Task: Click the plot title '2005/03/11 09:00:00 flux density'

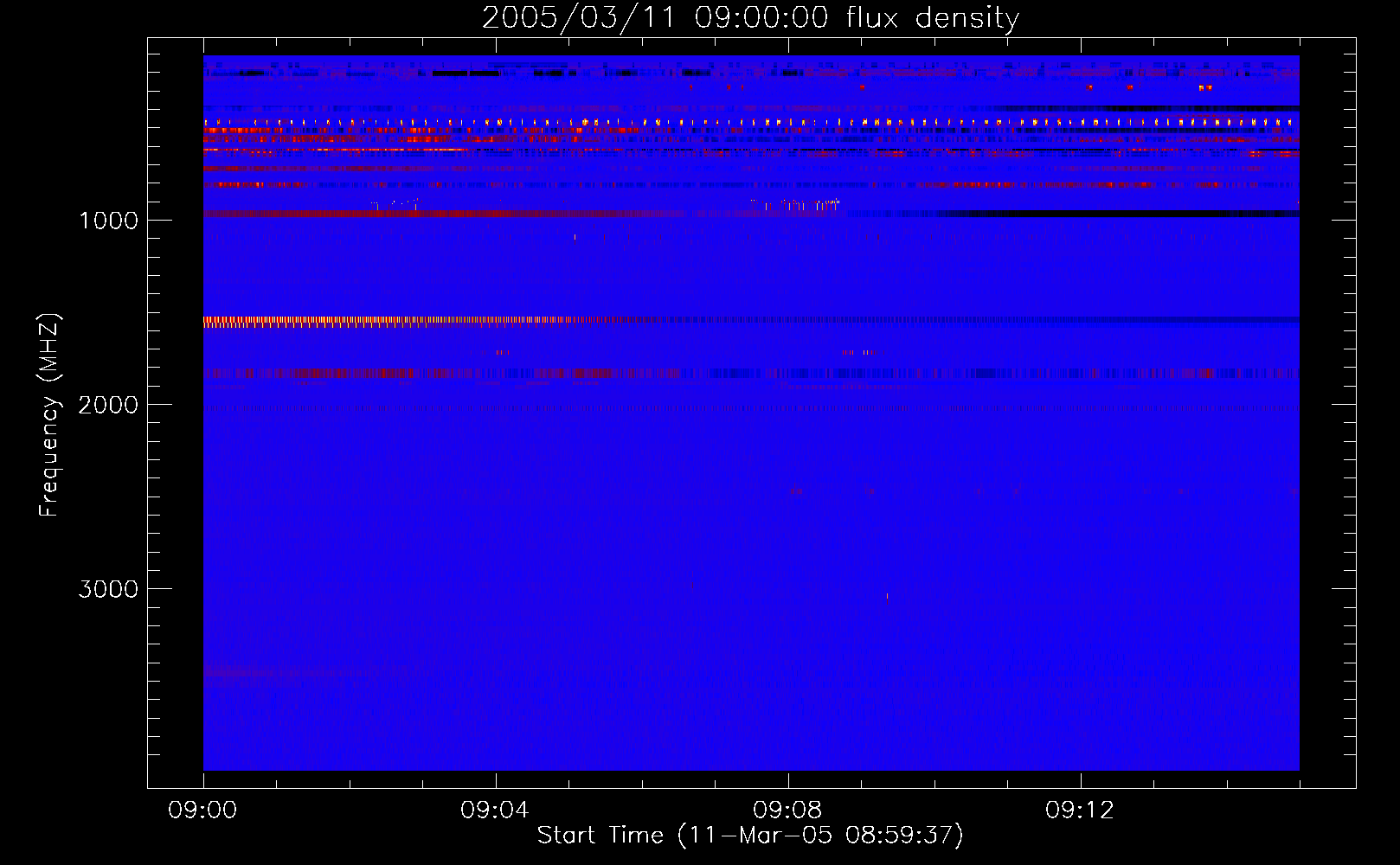Action: click(x=750, y=18)
